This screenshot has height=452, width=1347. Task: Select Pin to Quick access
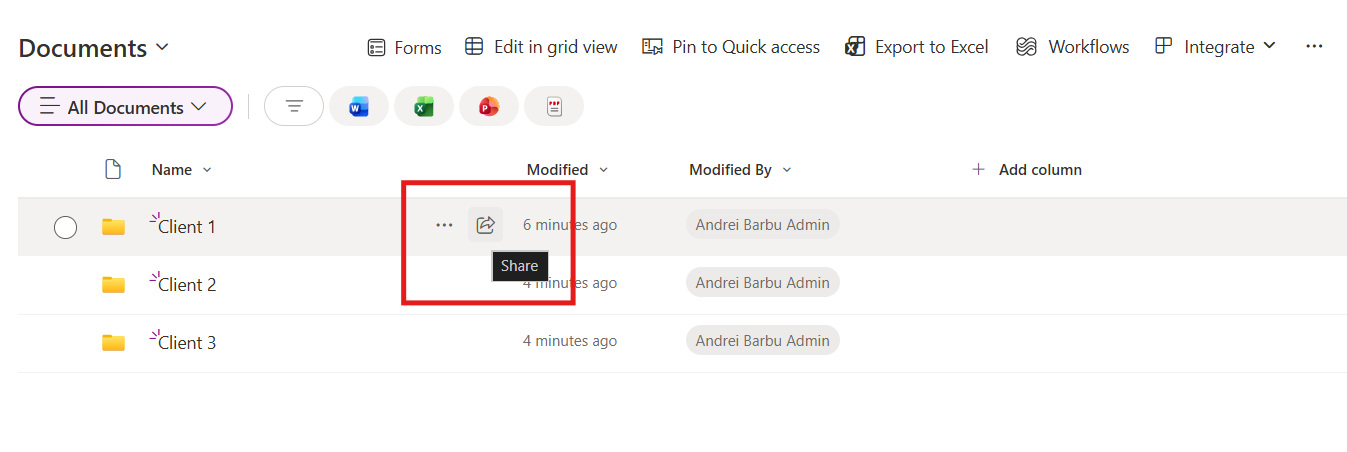click(731, 47)
